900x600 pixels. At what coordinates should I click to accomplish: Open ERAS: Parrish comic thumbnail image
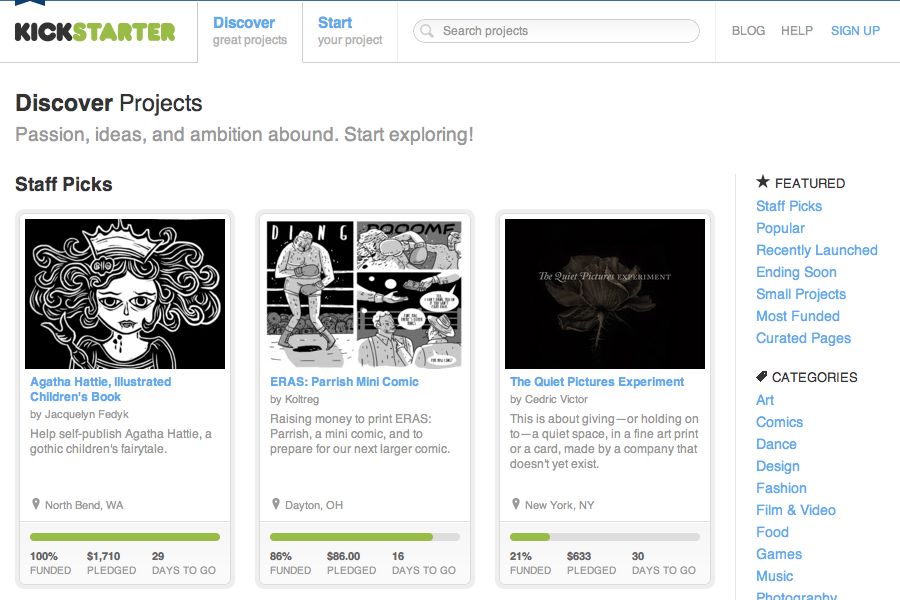pyautogui.click(x=365, y=294)
